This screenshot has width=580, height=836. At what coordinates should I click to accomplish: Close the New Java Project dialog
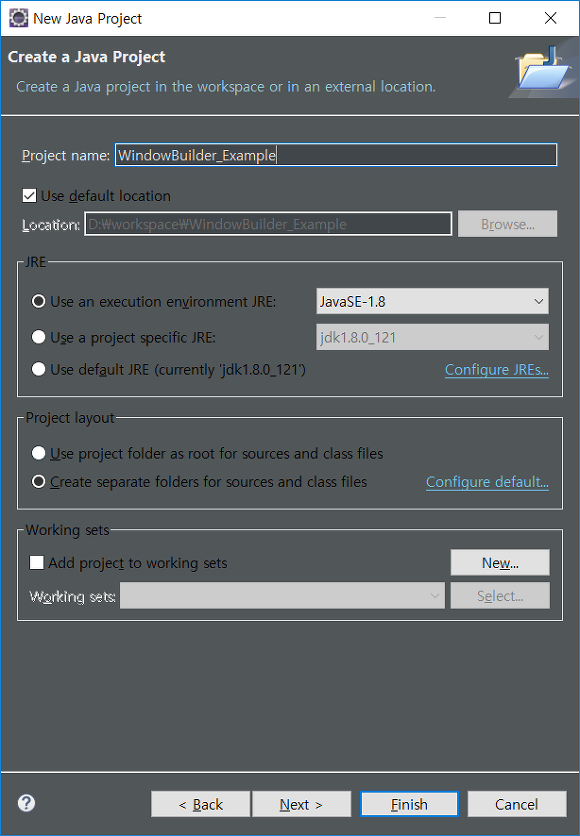[x=551, y=18]
